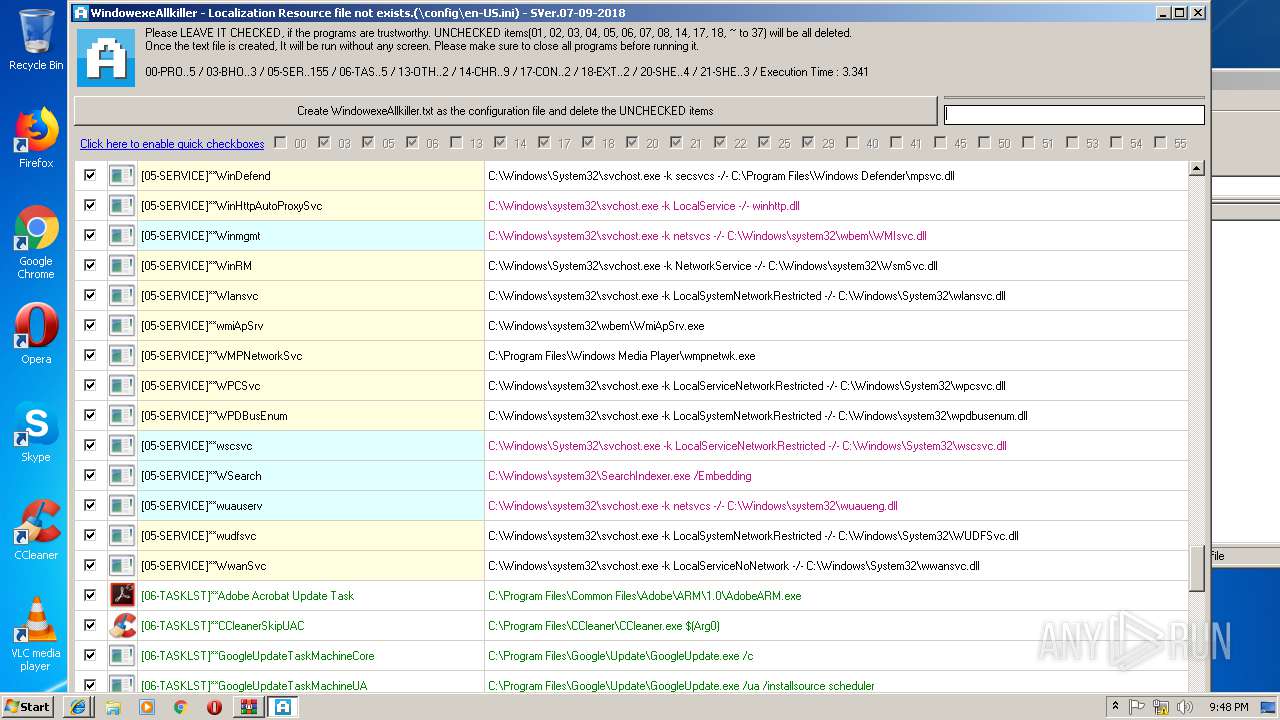The image size is (1280, 720).
Task: Uncheck the Adobe Acrobat Update Task checkbox
Action: [x=90, y=595]
